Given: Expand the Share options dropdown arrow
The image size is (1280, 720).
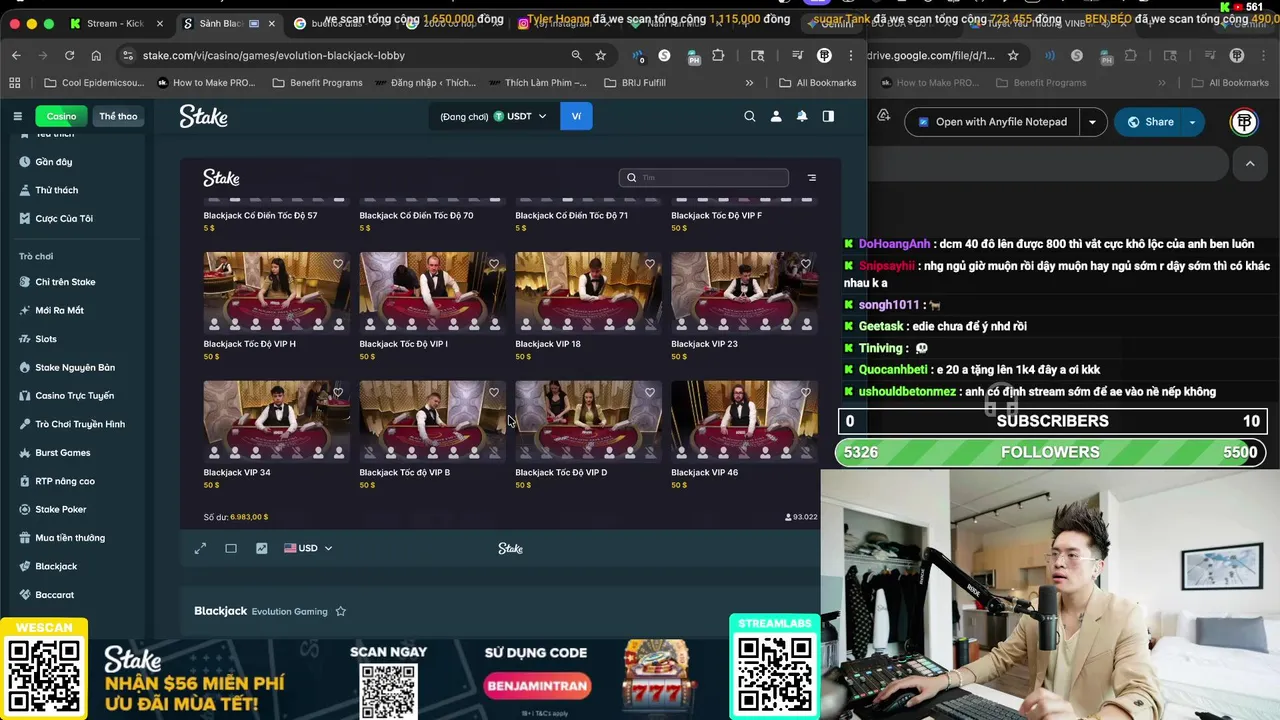Looking at the screenshot, I should [x=1192, y=122].
